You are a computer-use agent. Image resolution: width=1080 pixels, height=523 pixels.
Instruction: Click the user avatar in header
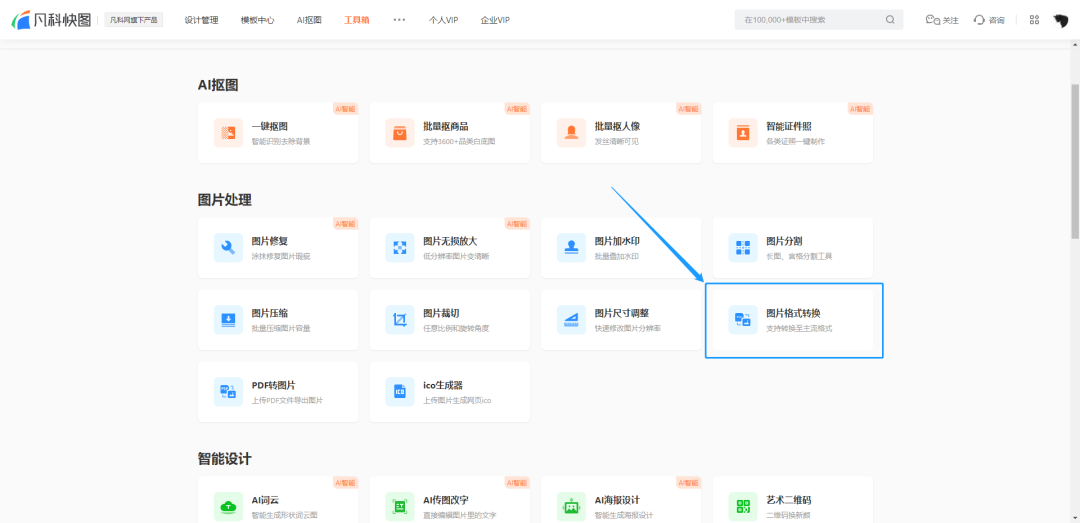tap(1060, 20)
